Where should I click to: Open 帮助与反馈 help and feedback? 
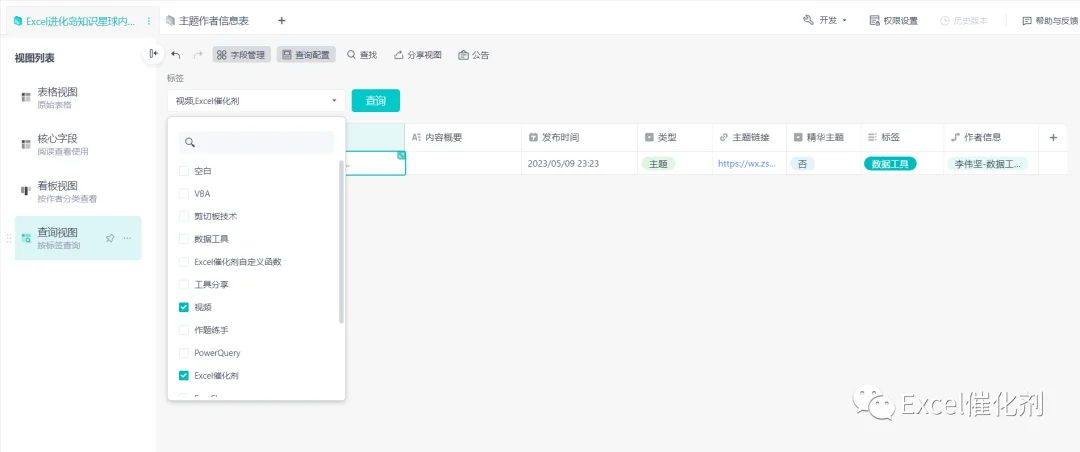[1050, 21]
